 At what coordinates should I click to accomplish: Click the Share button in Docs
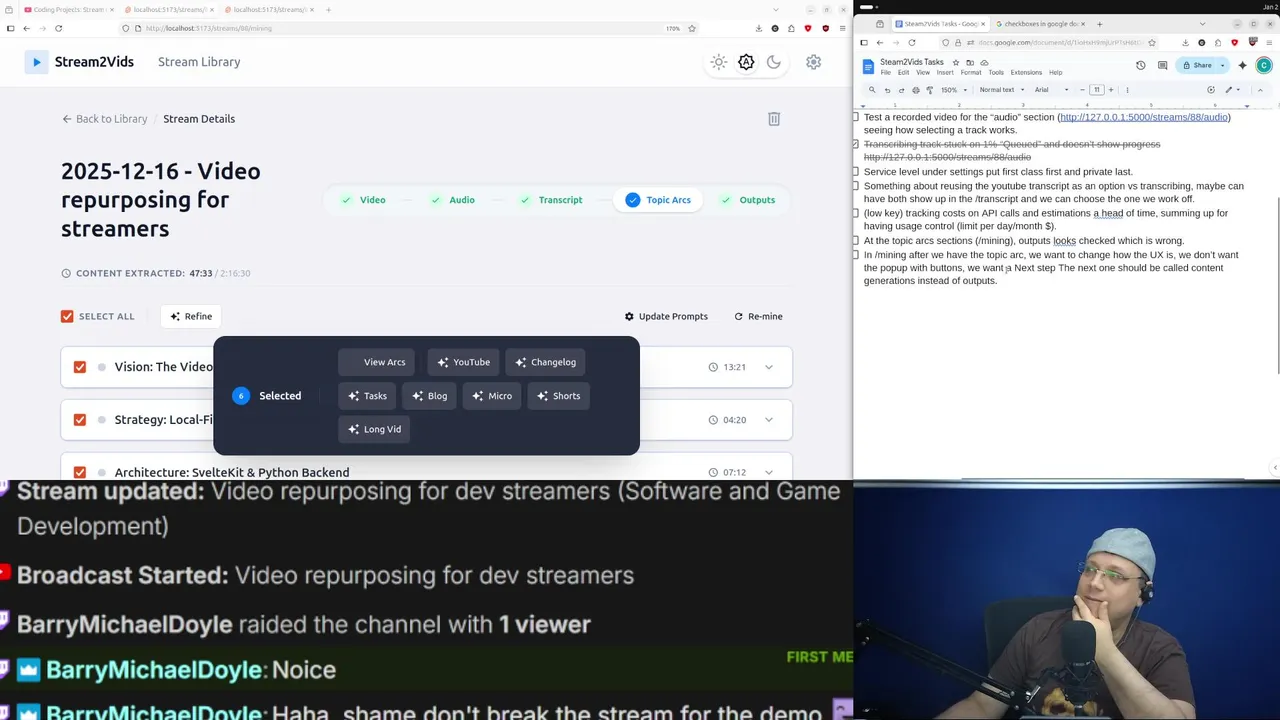[x=1197, y=66]
